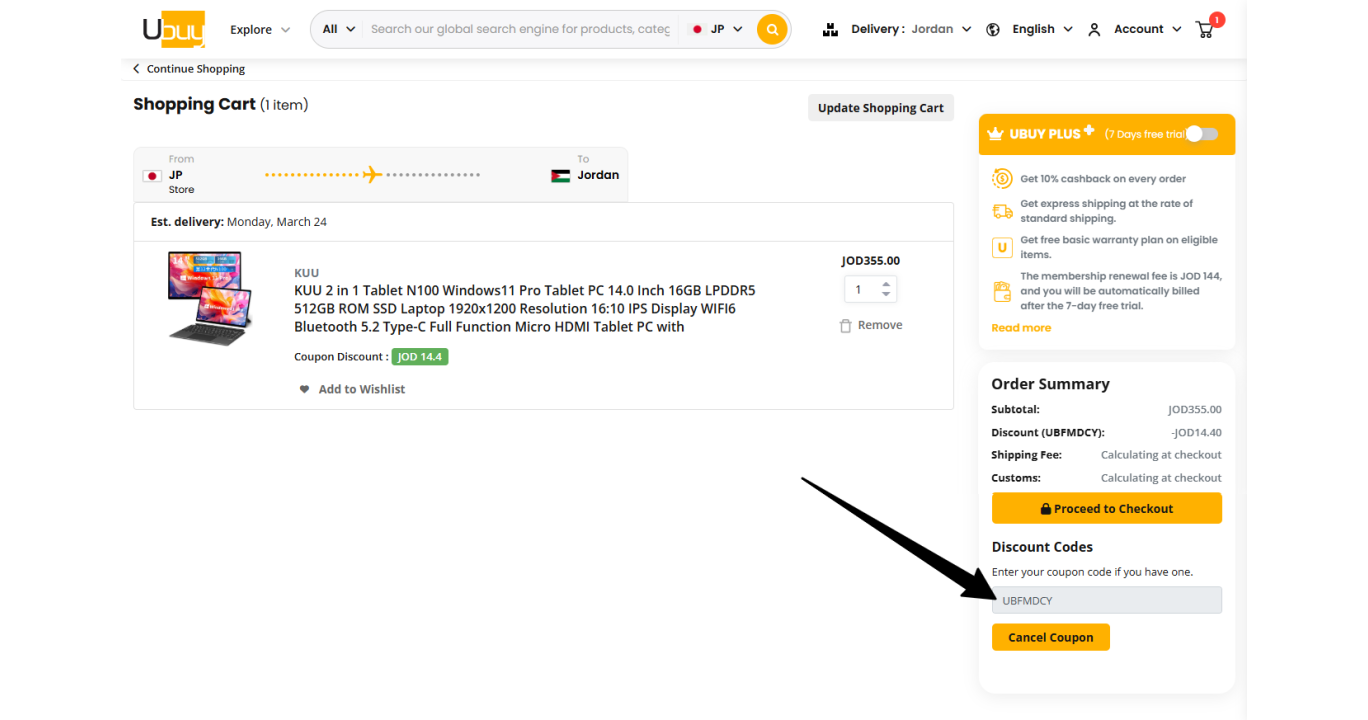The height and width of the screenshot is (720, 1368).
Task: Click the Ubuy logo
Action: [x=174, y=29]
